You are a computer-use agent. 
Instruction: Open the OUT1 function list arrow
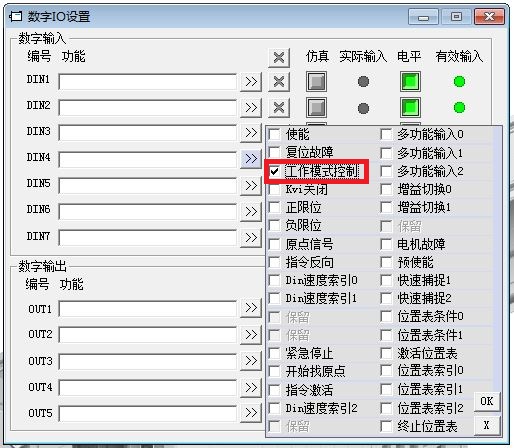click(x=251, y=308)
